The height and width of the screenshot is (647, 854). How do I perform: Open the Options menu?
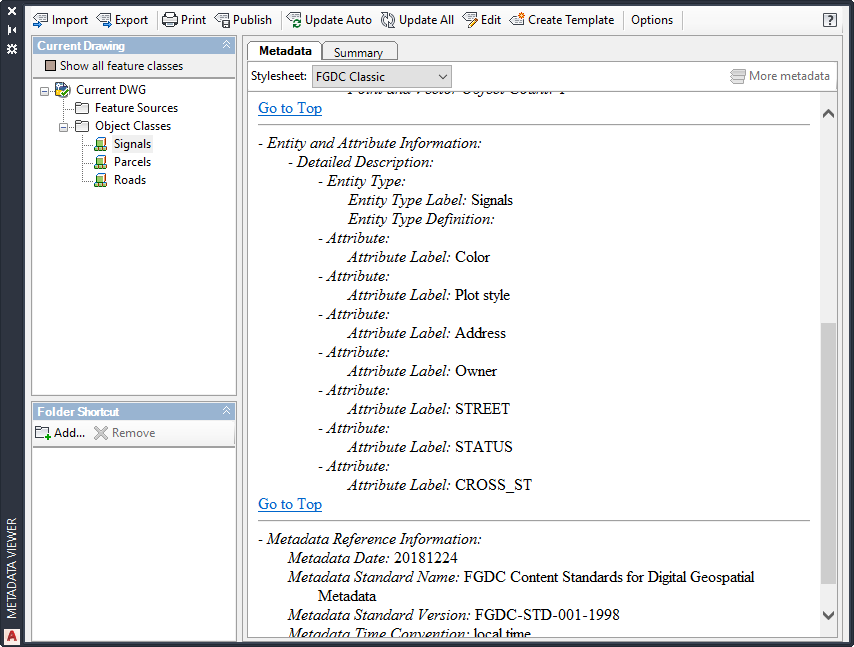tap(652, 20)
